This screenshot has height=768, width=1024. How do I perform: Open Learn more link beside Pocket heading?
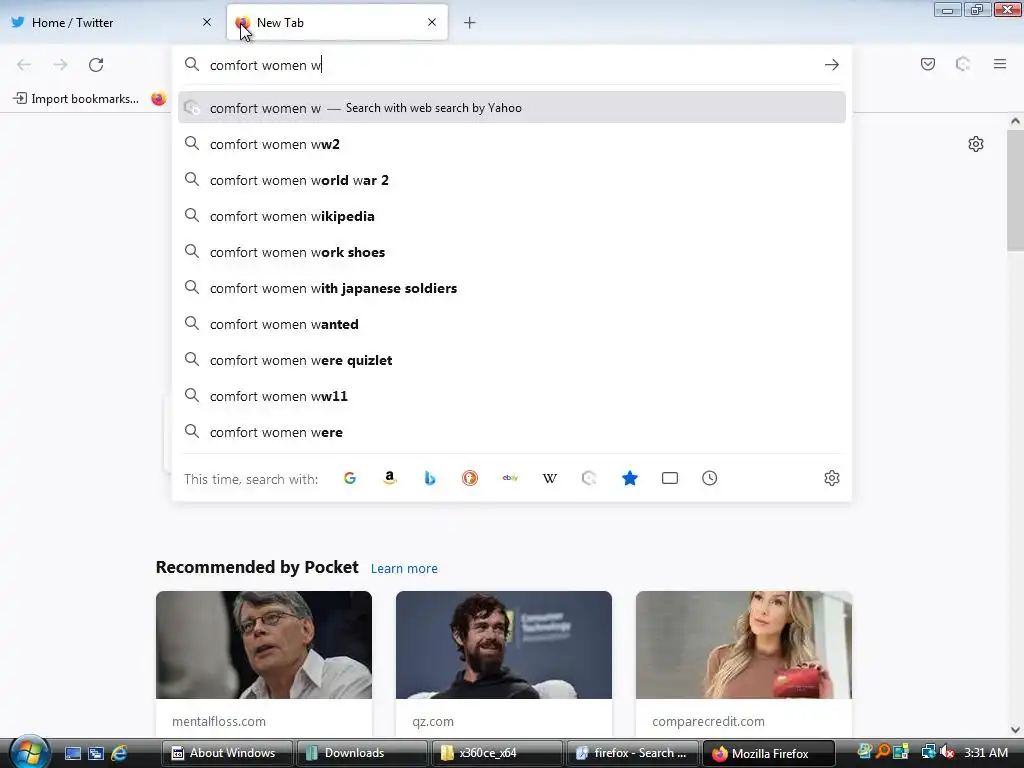tap(404, 569)
